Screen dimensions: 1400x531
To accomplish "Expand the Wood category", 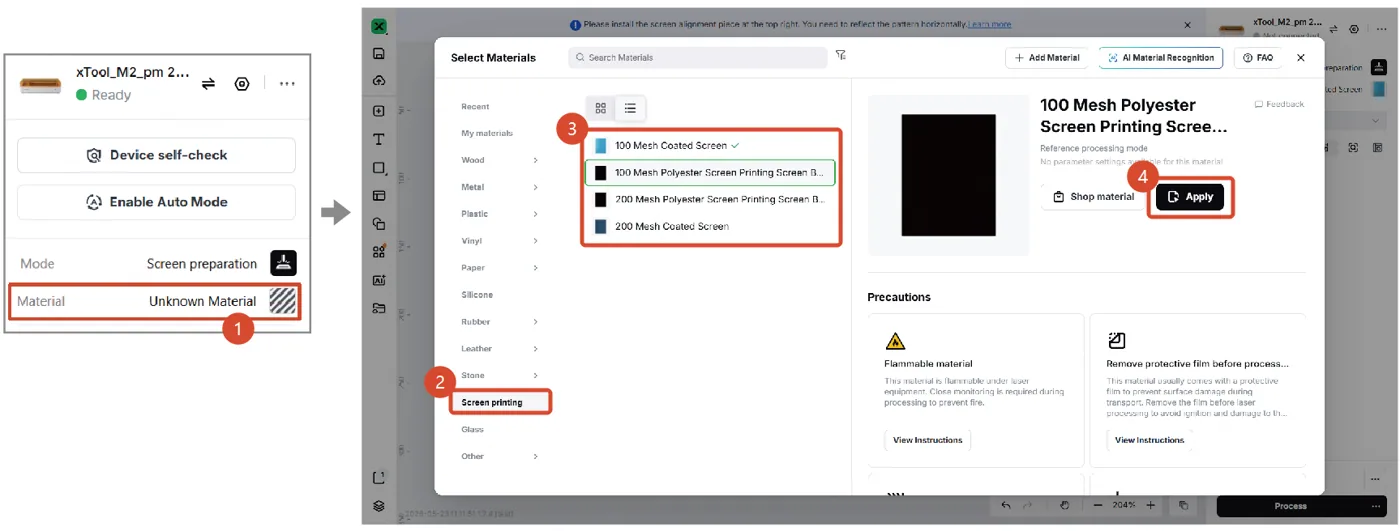I will coord(499,160).
